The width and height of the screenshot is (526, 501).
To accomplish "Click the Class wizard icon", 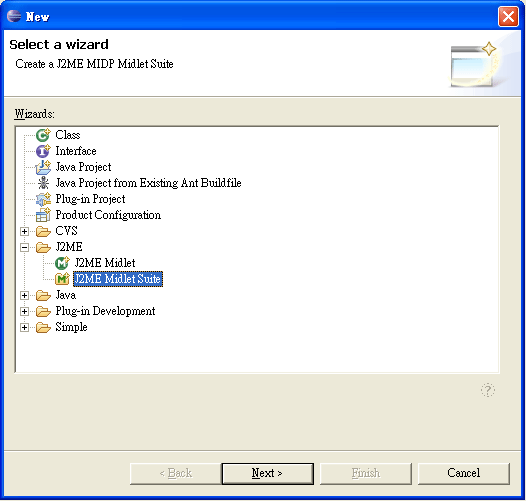I will pyautogui.click(x=43, y=135).
